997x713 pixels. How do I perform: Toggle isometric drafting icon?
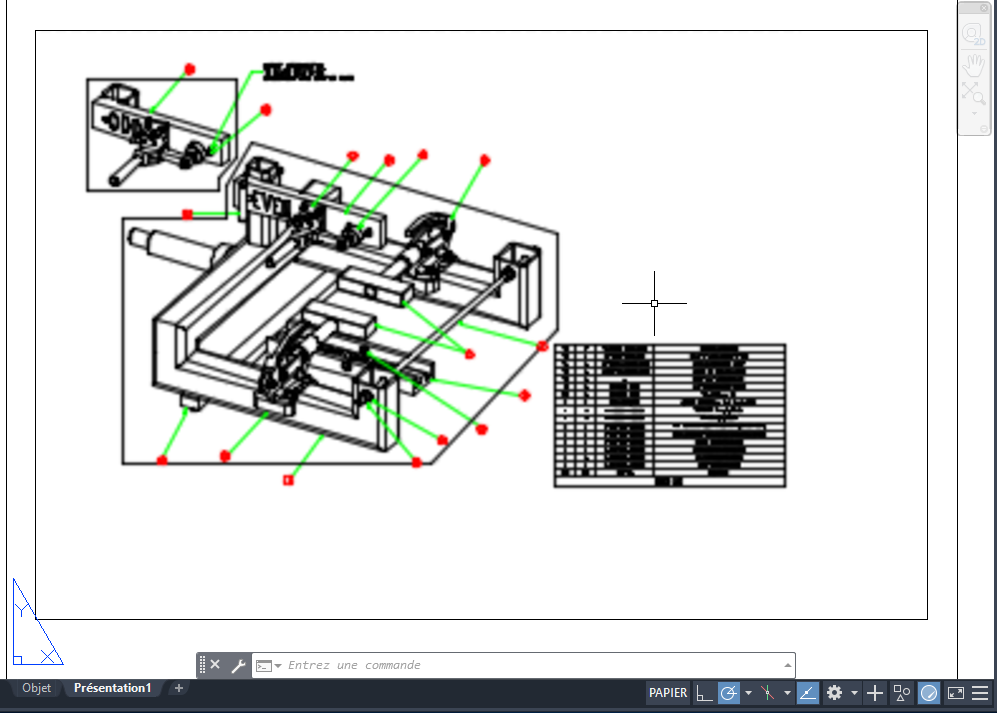click(767, 693)
